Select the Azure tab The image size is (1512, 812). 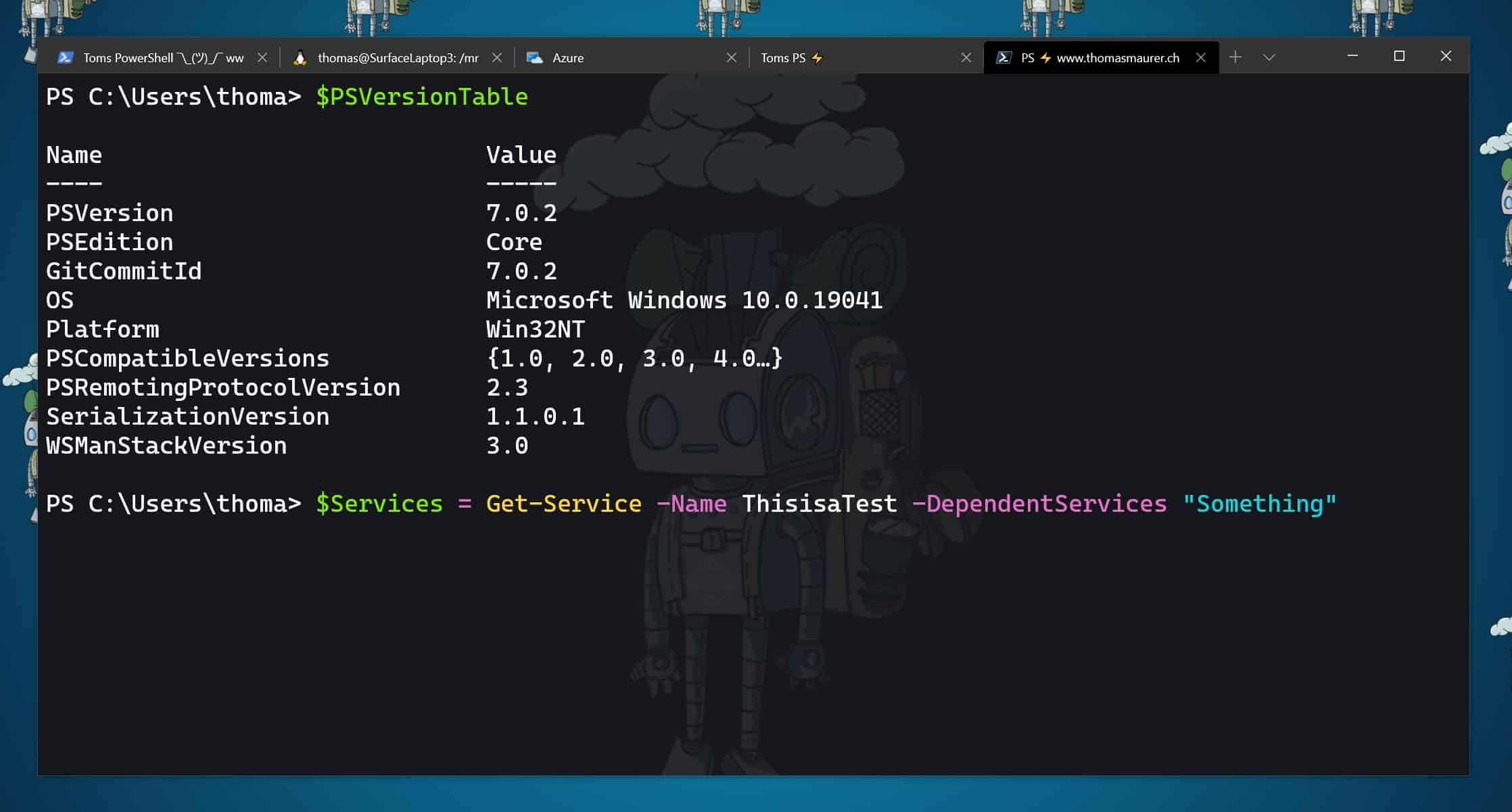(x=568, y=57)
